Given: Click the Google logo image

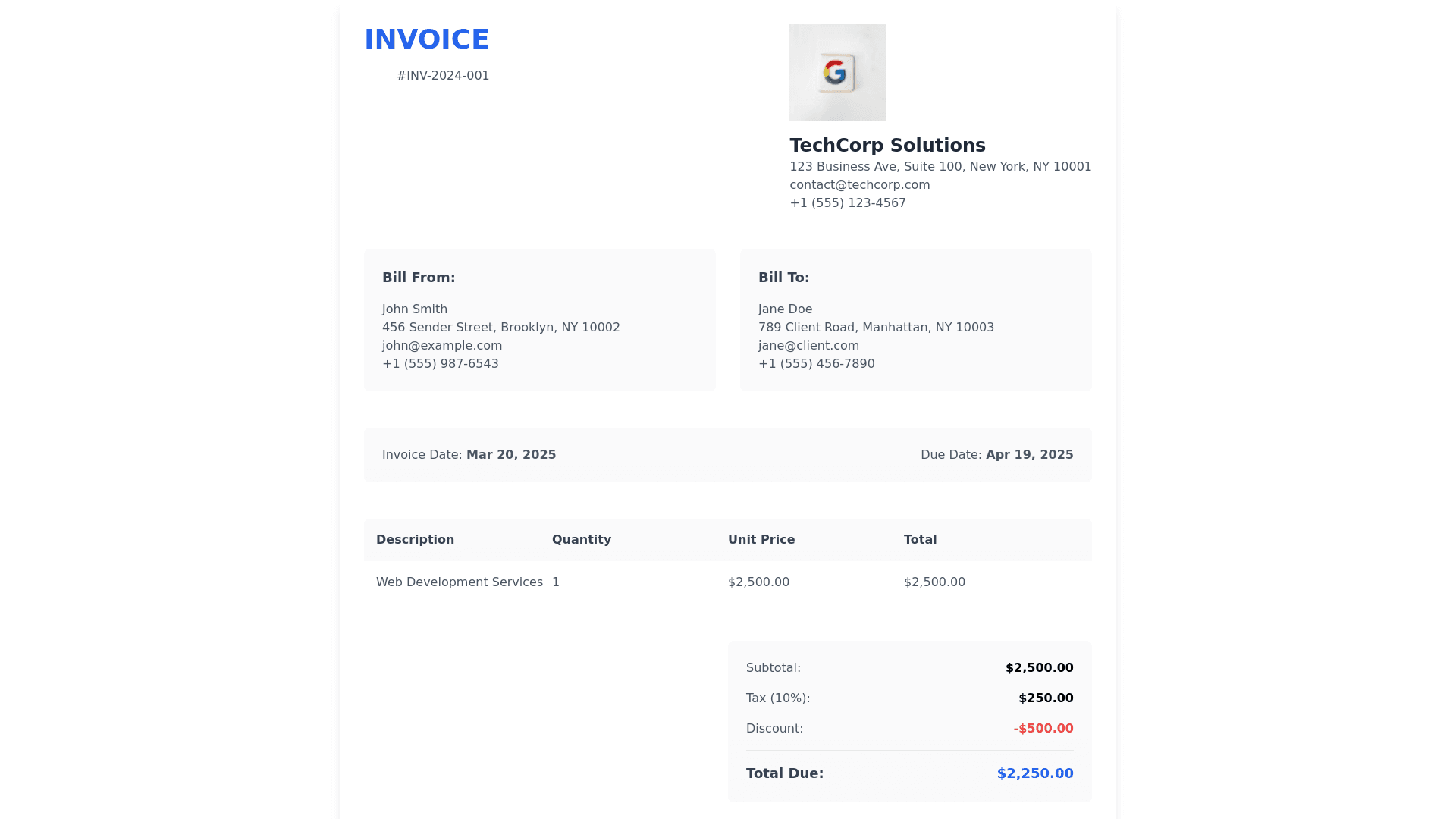Looking at the screenshot, I should [x=837, y=73].
